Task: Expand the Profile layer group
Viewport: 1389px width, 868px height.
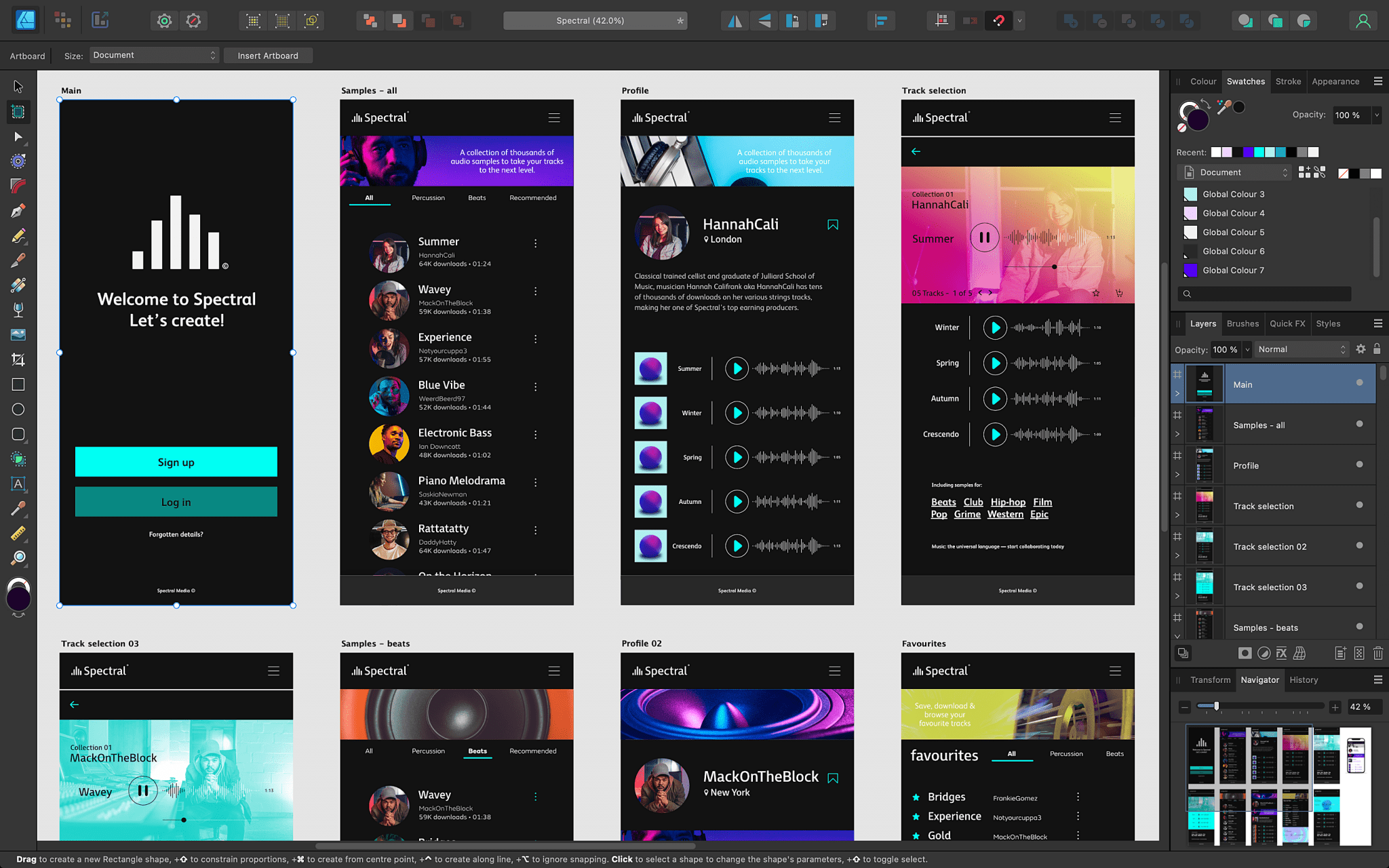Action: point(1177,475)
